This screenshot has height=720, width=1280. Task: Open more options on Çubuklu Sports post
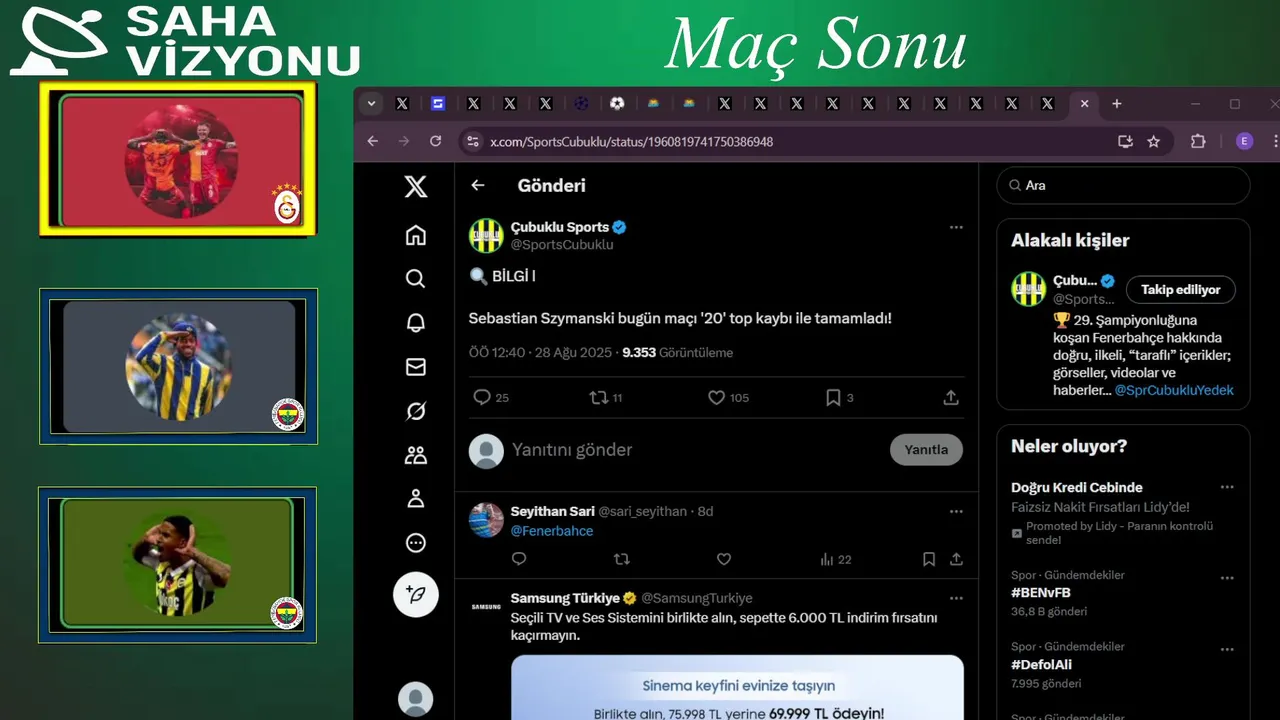pos(956,227)
